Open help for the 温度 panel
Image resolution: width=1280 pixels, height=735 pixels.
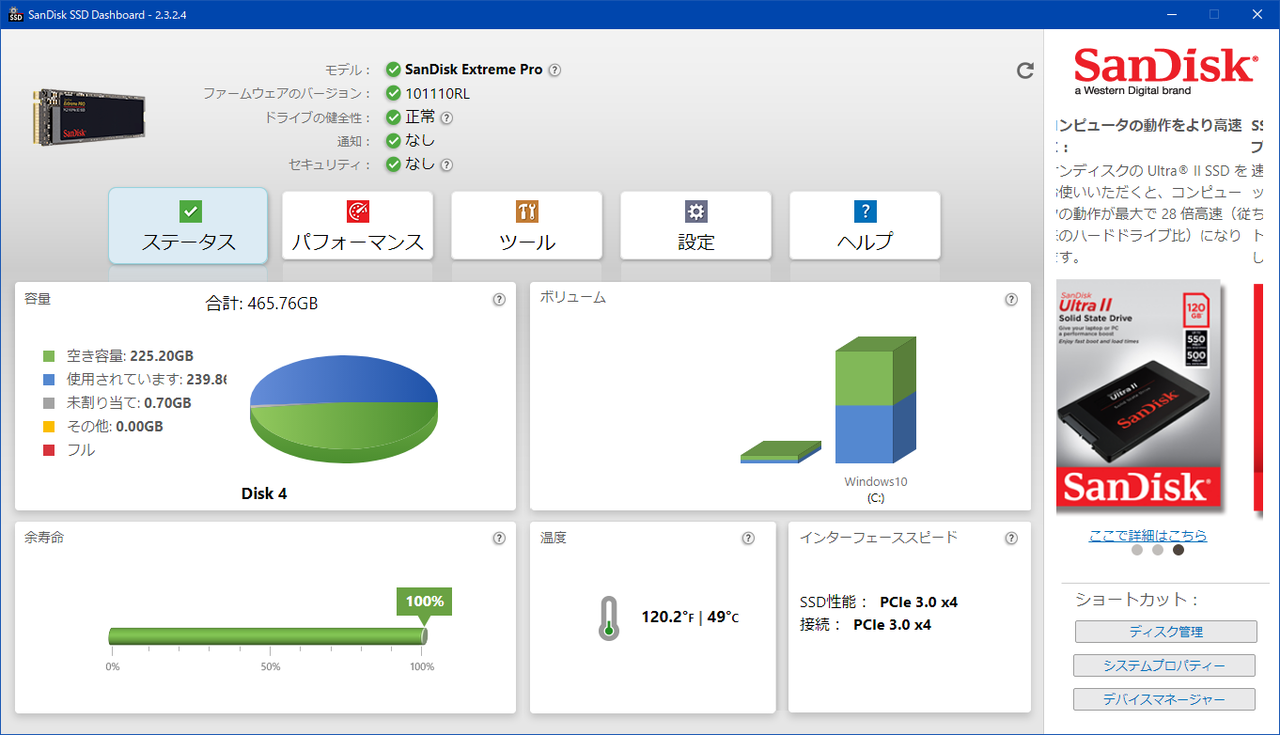748,539
